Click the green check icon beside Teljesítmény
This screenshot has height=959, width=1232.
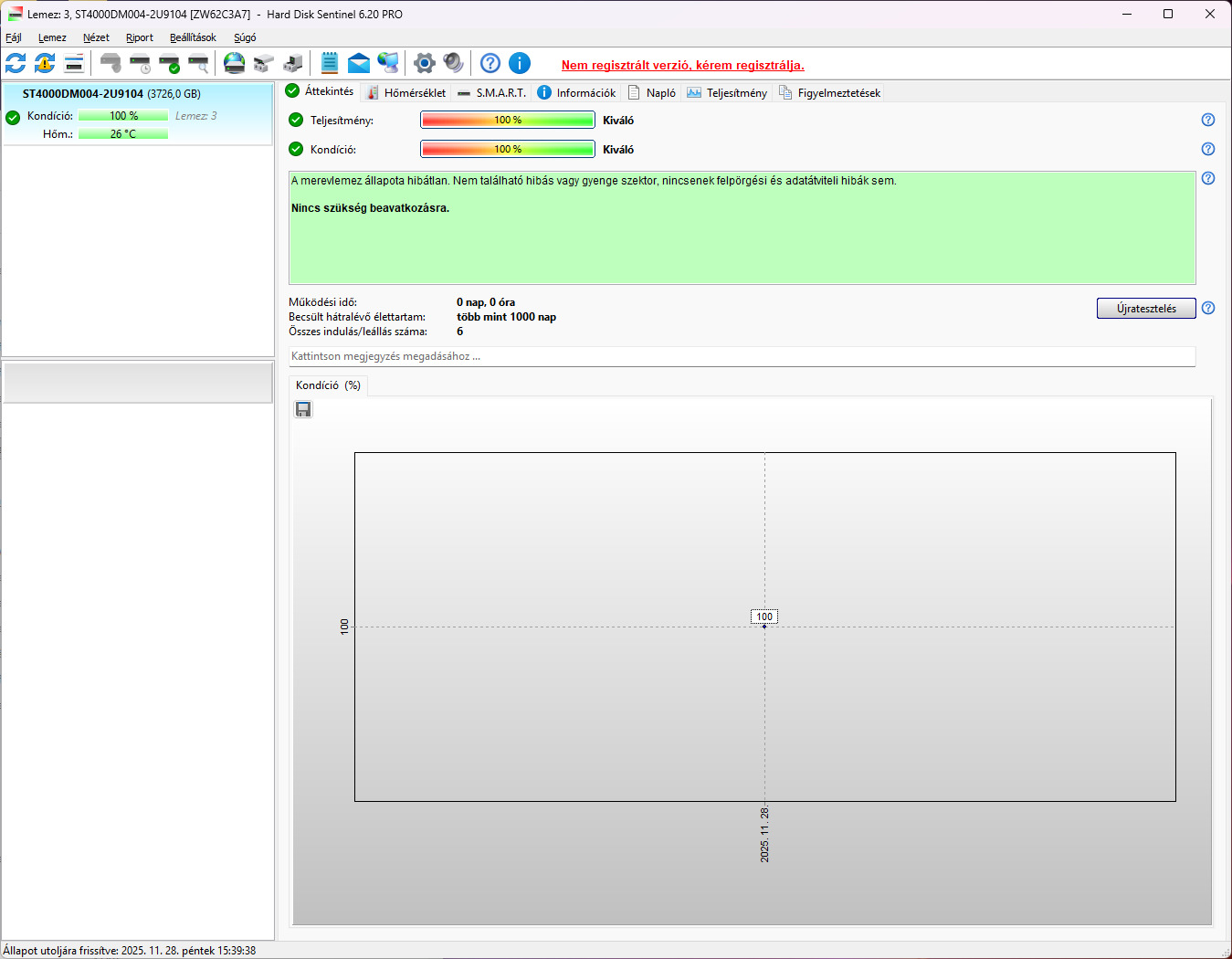296,120
